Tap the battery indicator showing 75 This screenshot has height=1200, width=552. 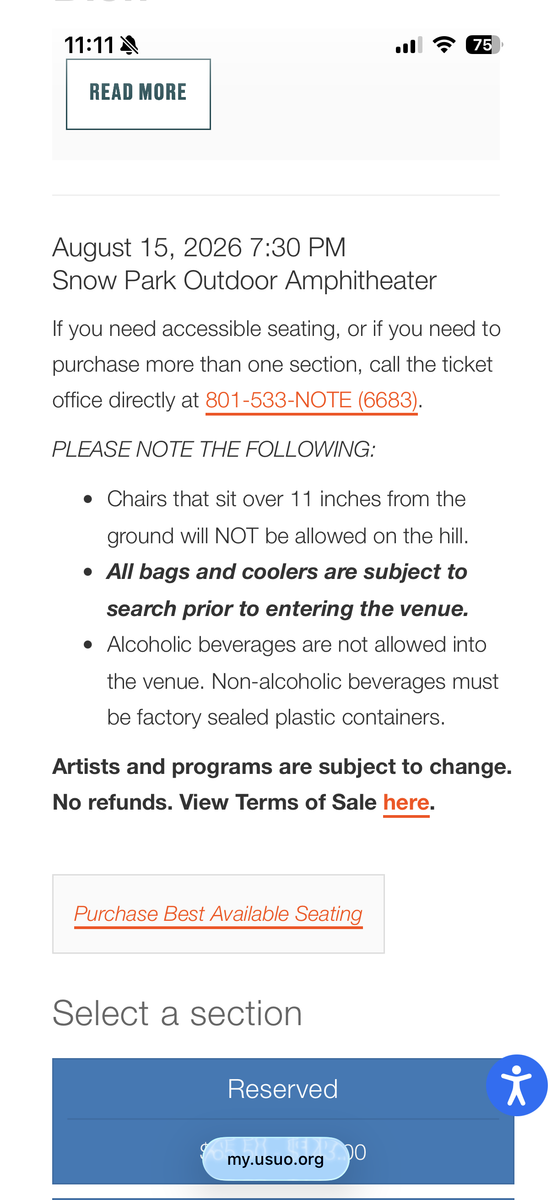(x=483, y=45)
